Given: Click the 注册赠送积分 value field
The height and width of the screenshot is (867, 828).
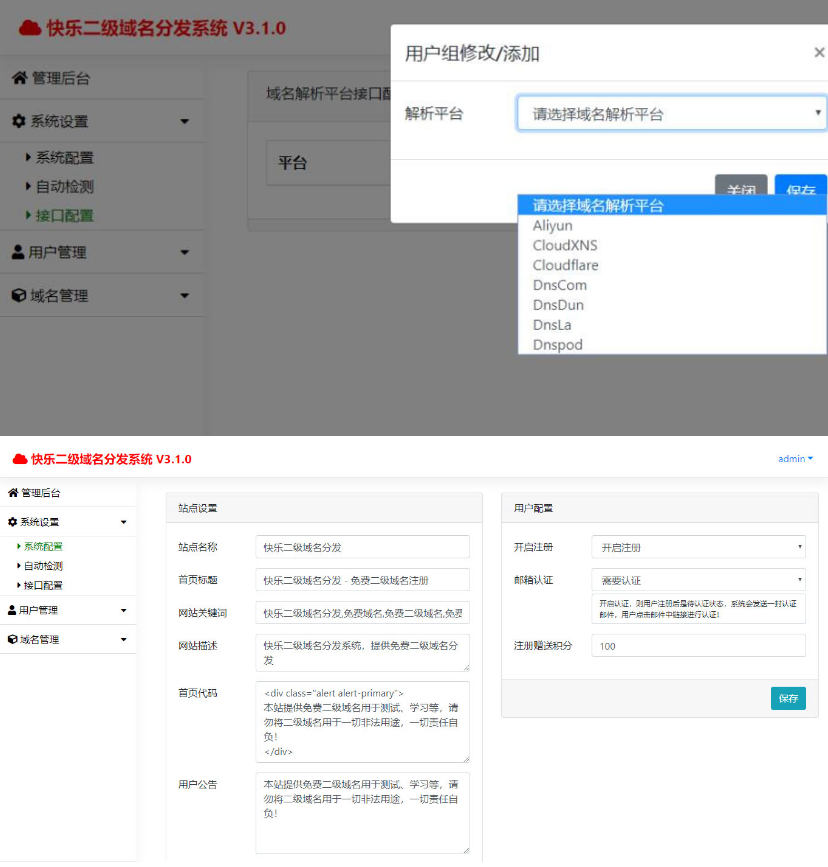Looking at the screenshot, I should coord(698,645).
